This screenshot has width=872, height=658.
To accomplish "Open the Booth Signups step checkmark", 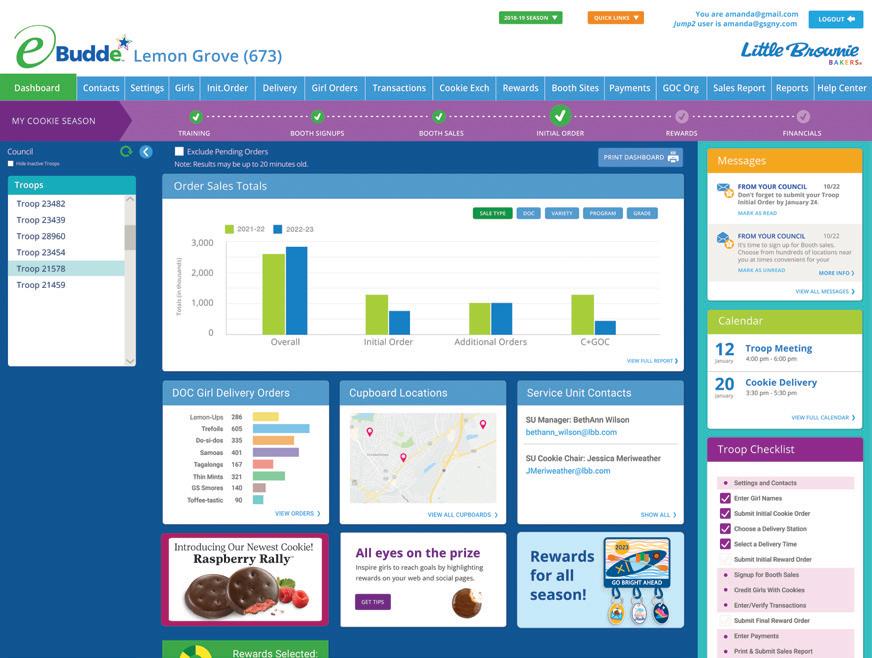I will point(317,117).
